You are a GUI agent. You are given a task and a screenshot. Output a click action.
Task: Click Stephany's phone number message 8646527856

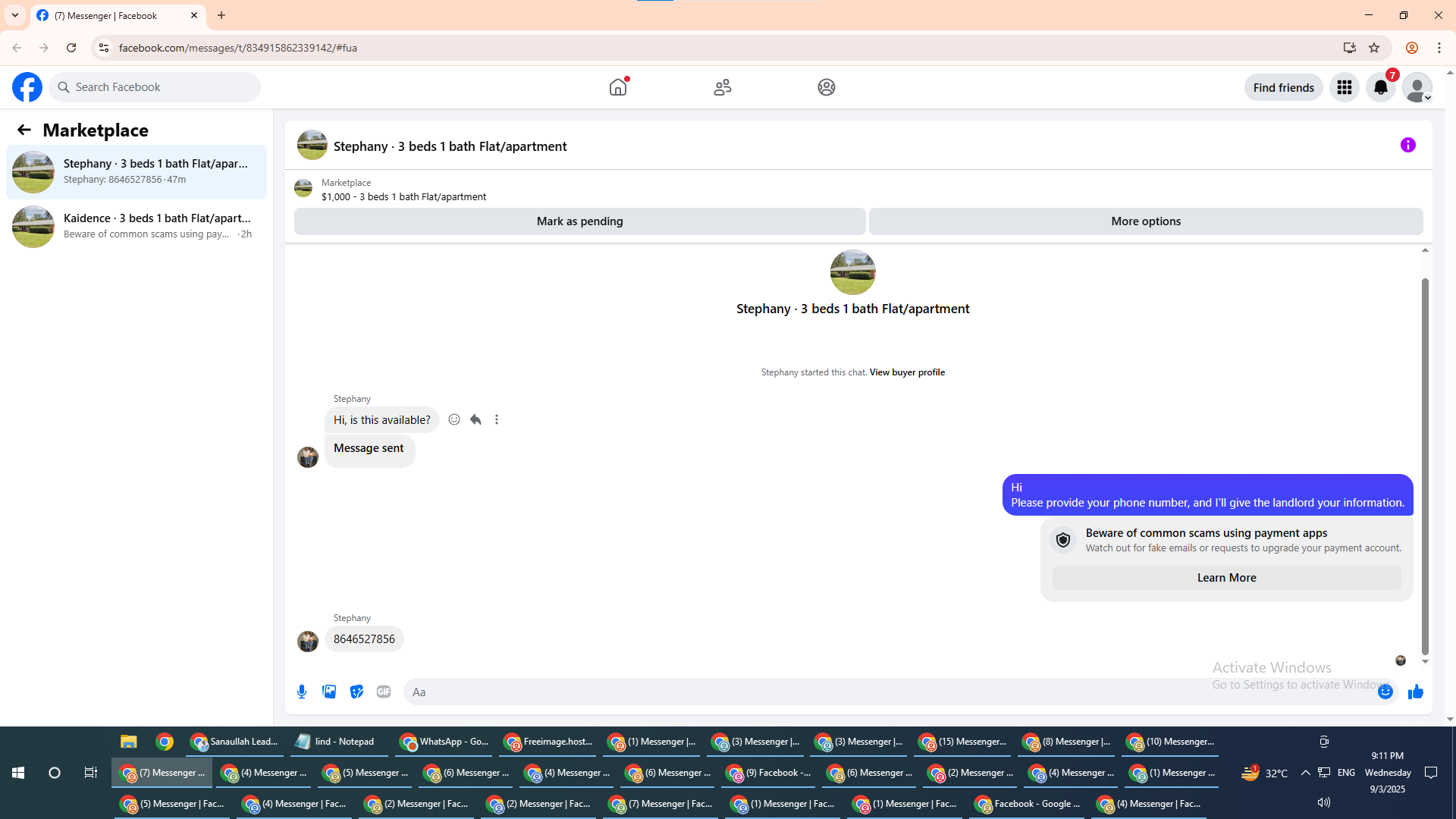[x=364, y=639]
